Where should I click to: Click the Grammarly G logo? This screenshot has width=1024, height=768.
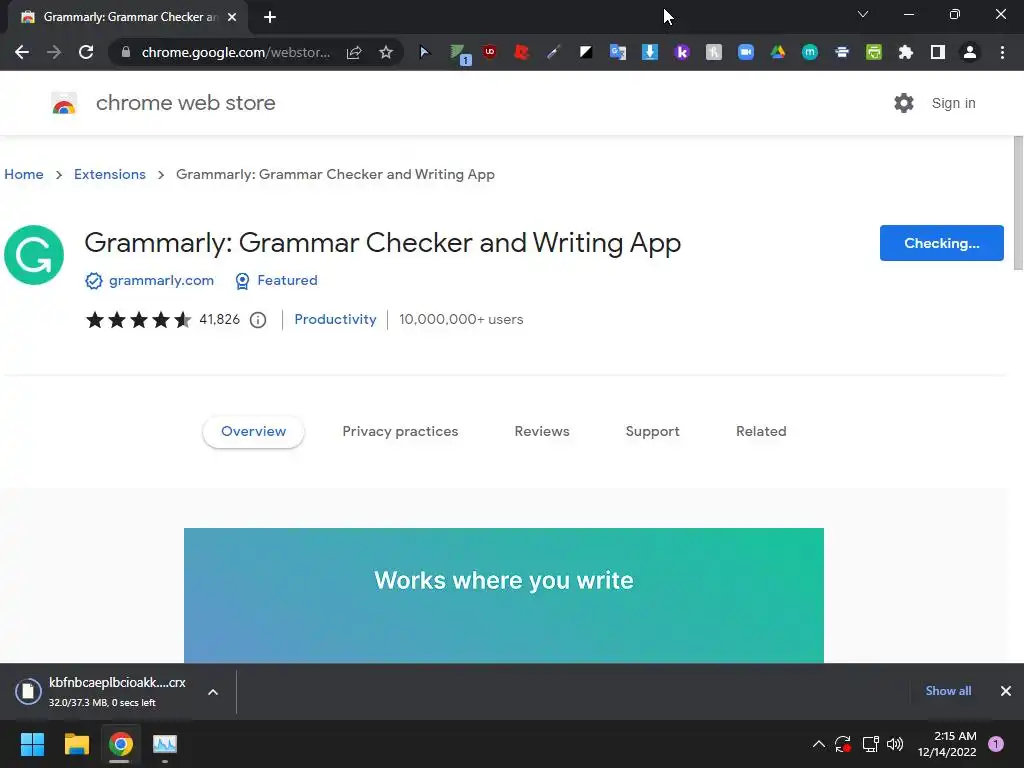[34, 255]
